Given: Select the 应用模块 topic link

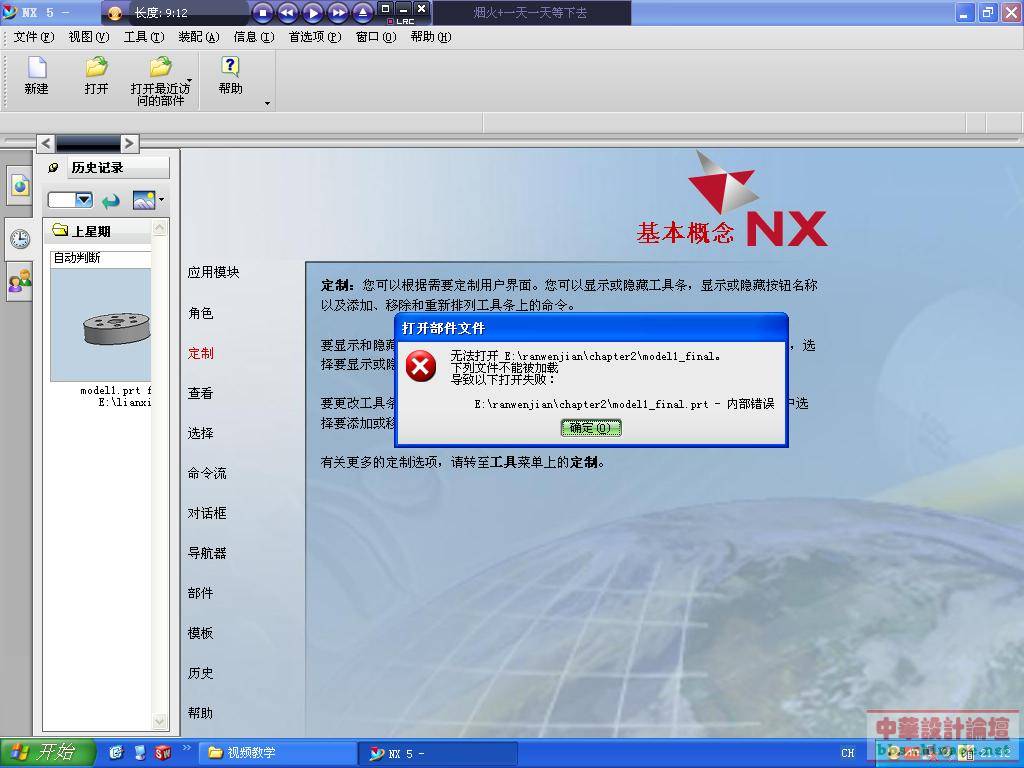Looking at the screenshot, I should coord(214,272).
